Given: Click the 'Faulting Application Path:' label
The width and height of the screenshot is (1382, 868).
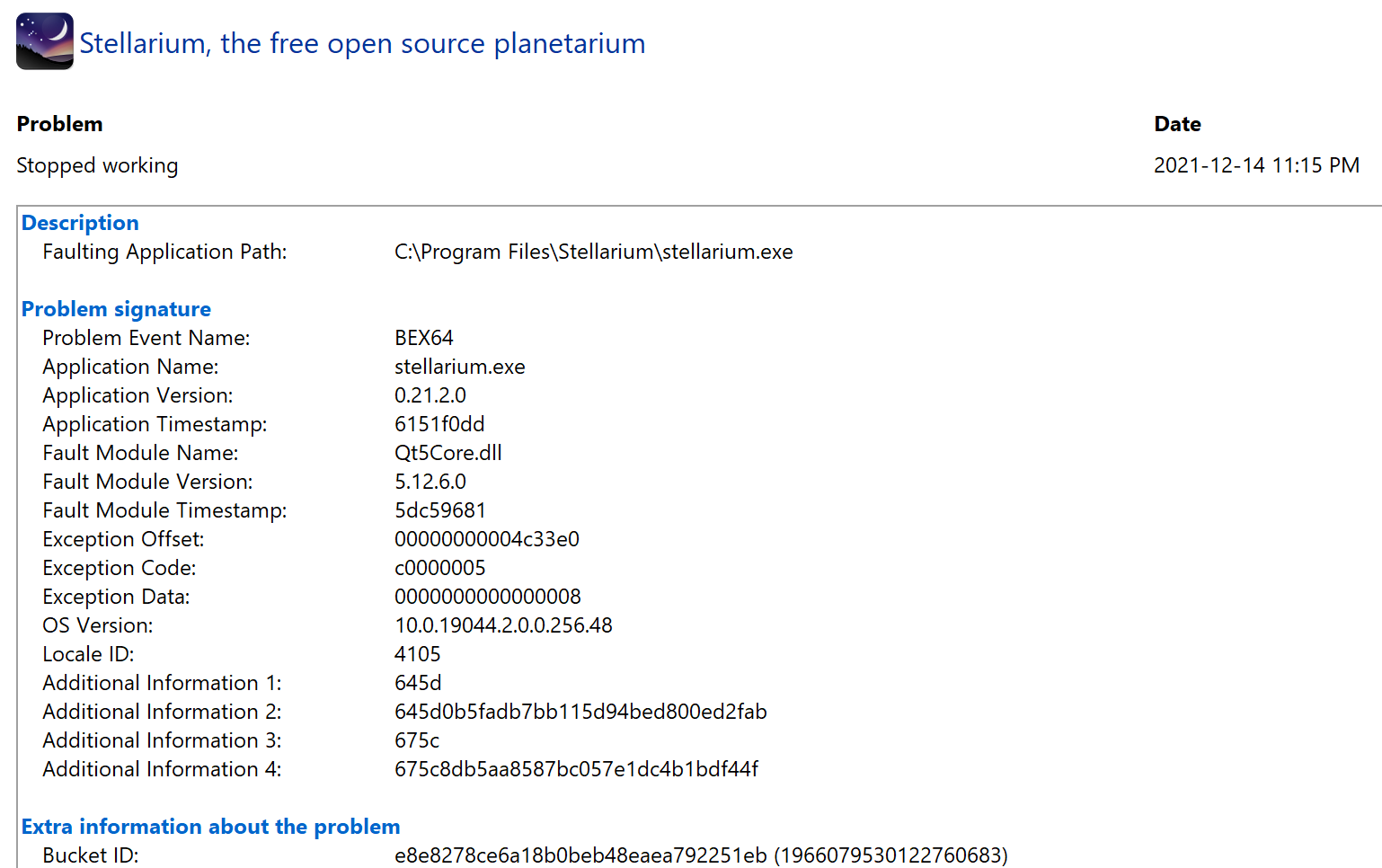Looking at the screenshot, I should coord(164,252).
